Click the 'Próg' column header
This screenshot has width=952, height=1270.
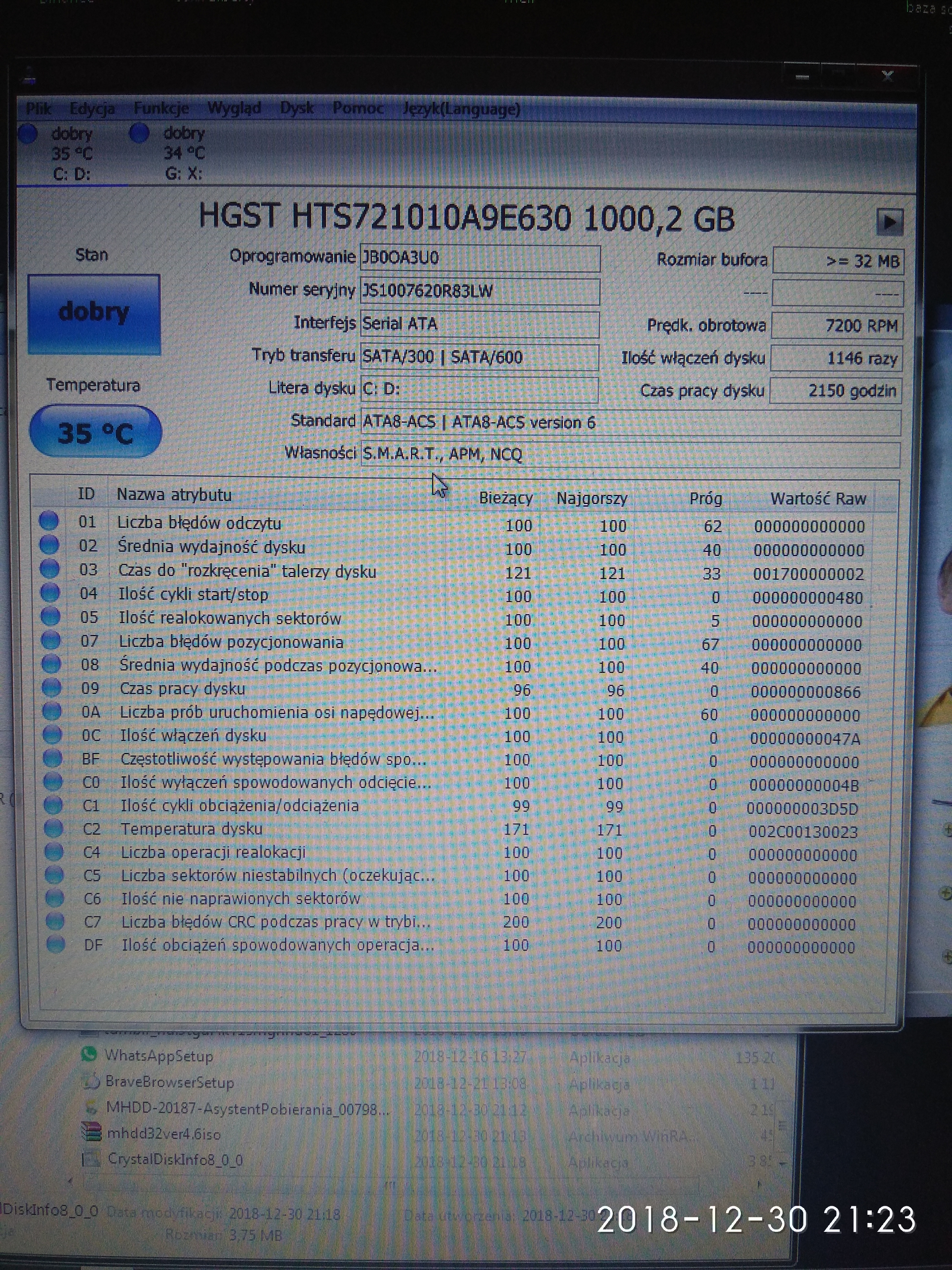click(x=705, y=499)
